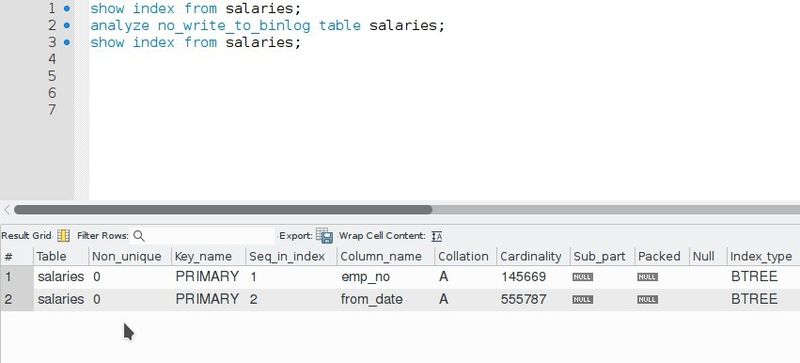Click the Packed column header
The image size is (800, 363).
point(662,256)
